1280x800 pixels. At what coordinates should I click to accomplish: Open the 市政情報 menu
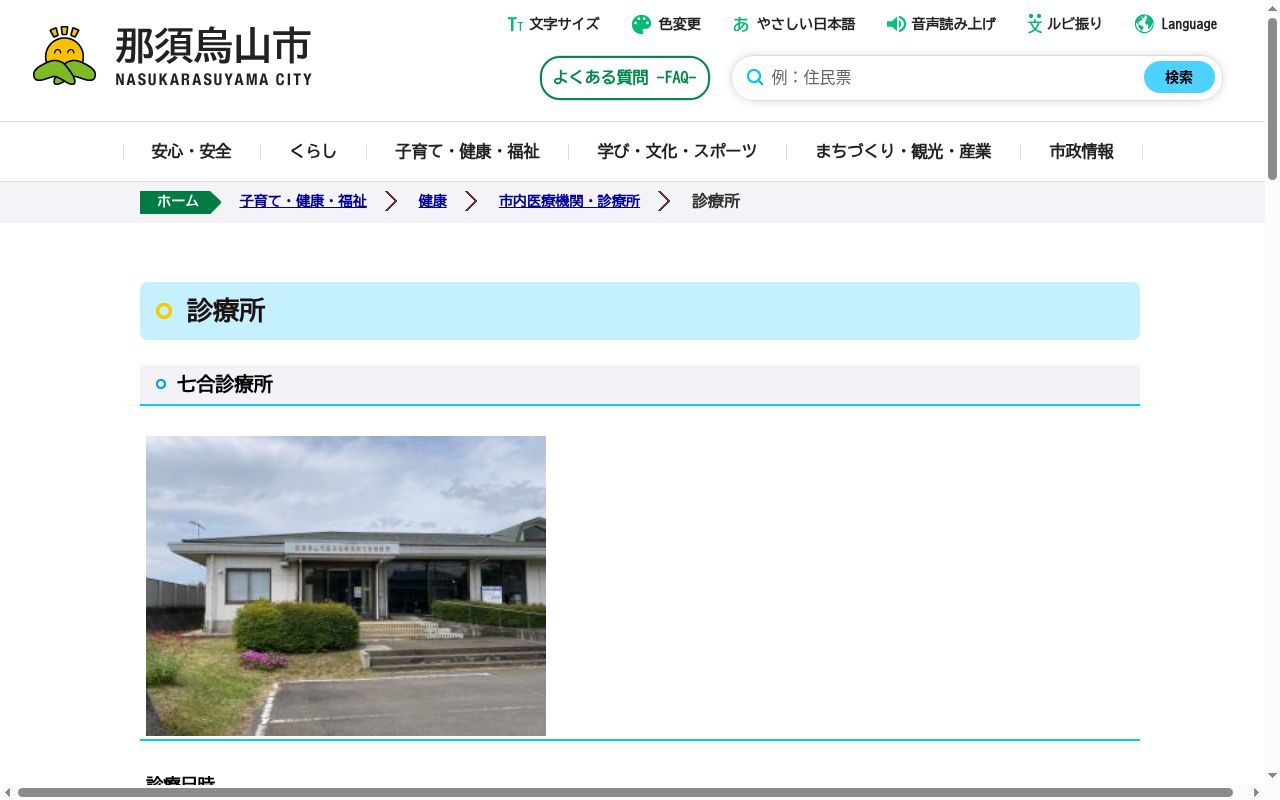click(1081, 152)
